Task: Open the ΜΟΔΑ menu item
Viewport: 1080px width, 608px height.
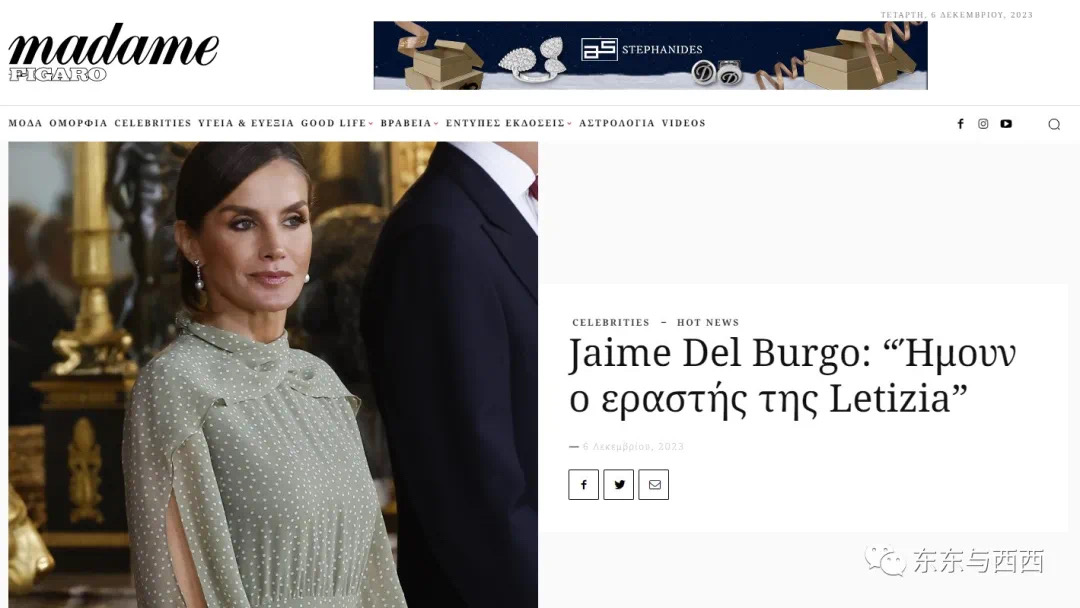Action: tap(25, 123)
